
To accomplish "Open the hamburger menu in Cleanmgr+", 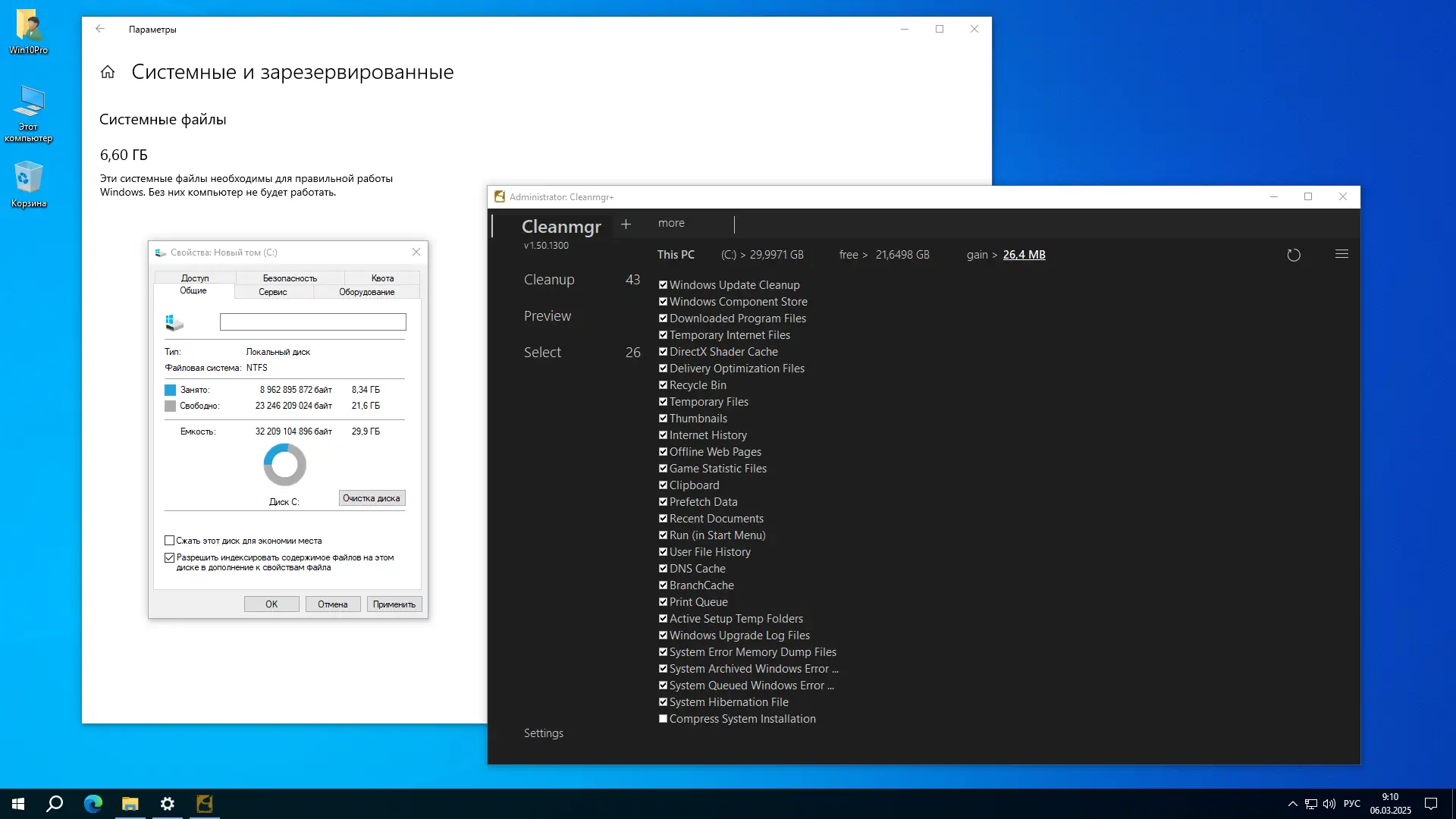I will [x=1341, y=255].
